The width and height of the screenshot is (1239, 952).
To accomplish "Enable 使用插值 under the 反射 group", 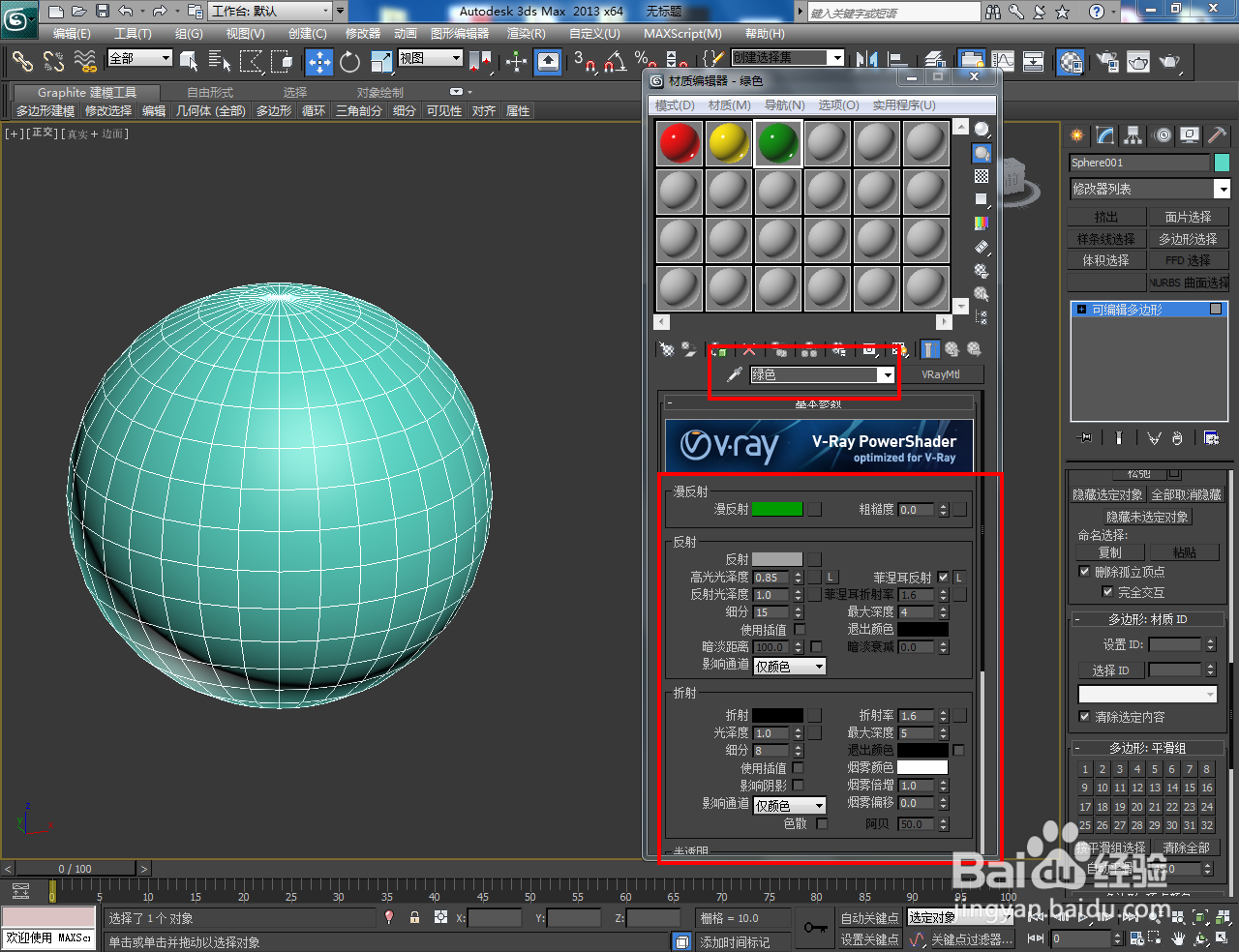I will click(x=800, y=630).
